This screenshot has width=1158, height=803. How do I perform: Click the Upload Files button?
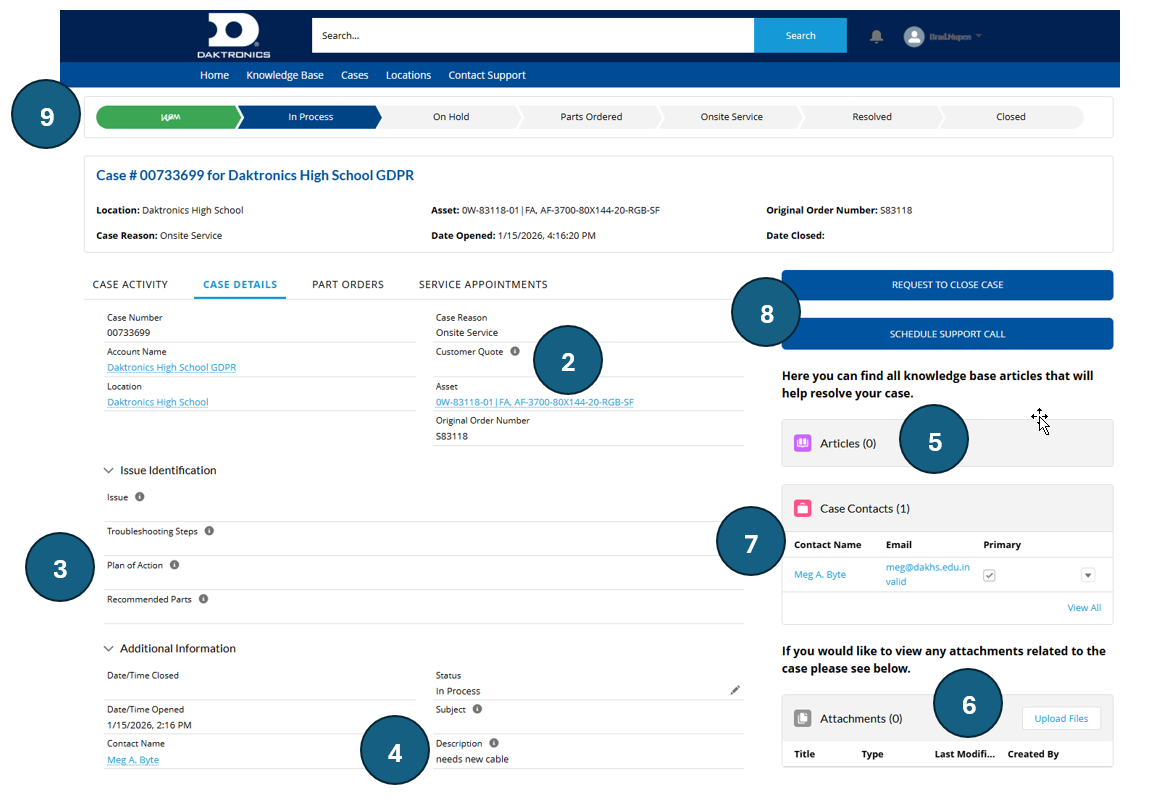pyautogui.click(x=1061, y=719)
